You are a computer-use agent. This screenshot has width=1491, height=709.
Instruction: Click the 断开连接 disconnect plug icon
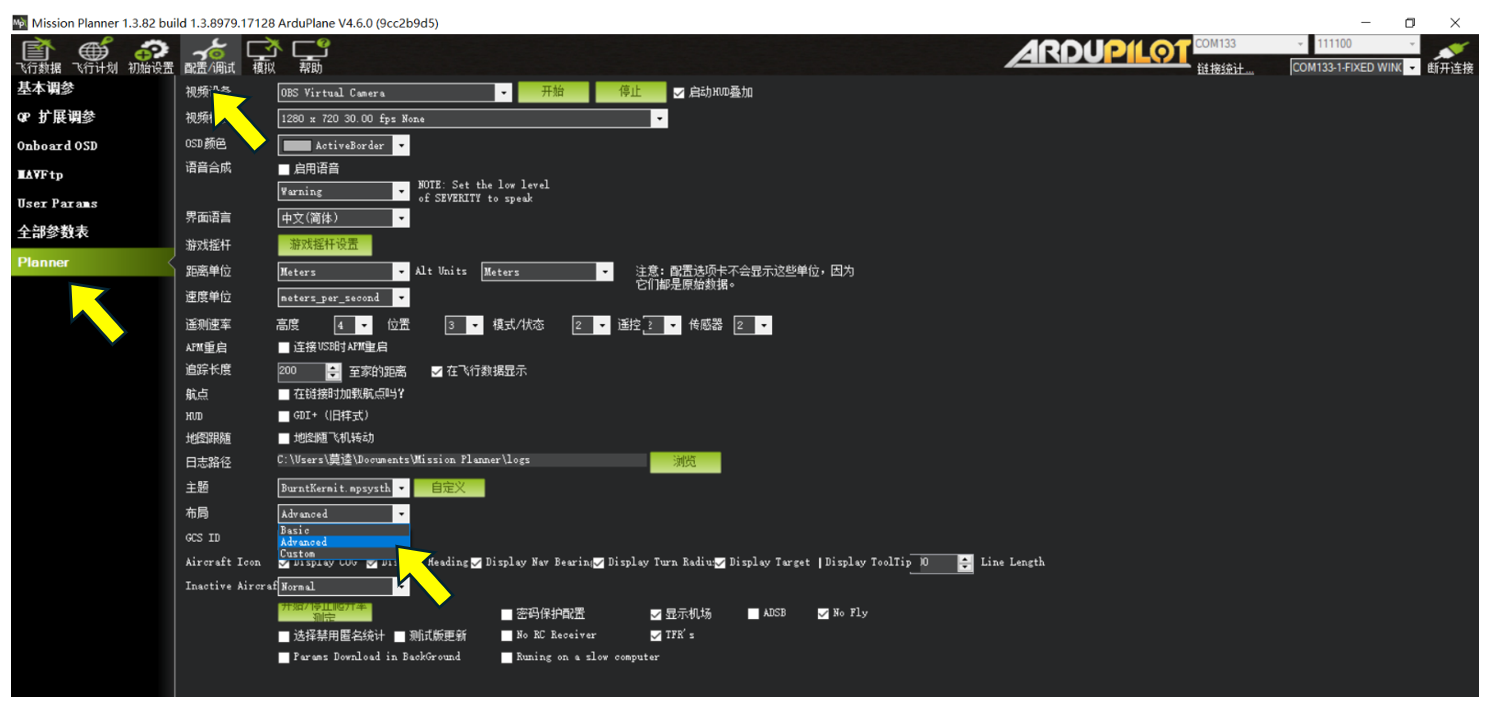click(1449, 57)
